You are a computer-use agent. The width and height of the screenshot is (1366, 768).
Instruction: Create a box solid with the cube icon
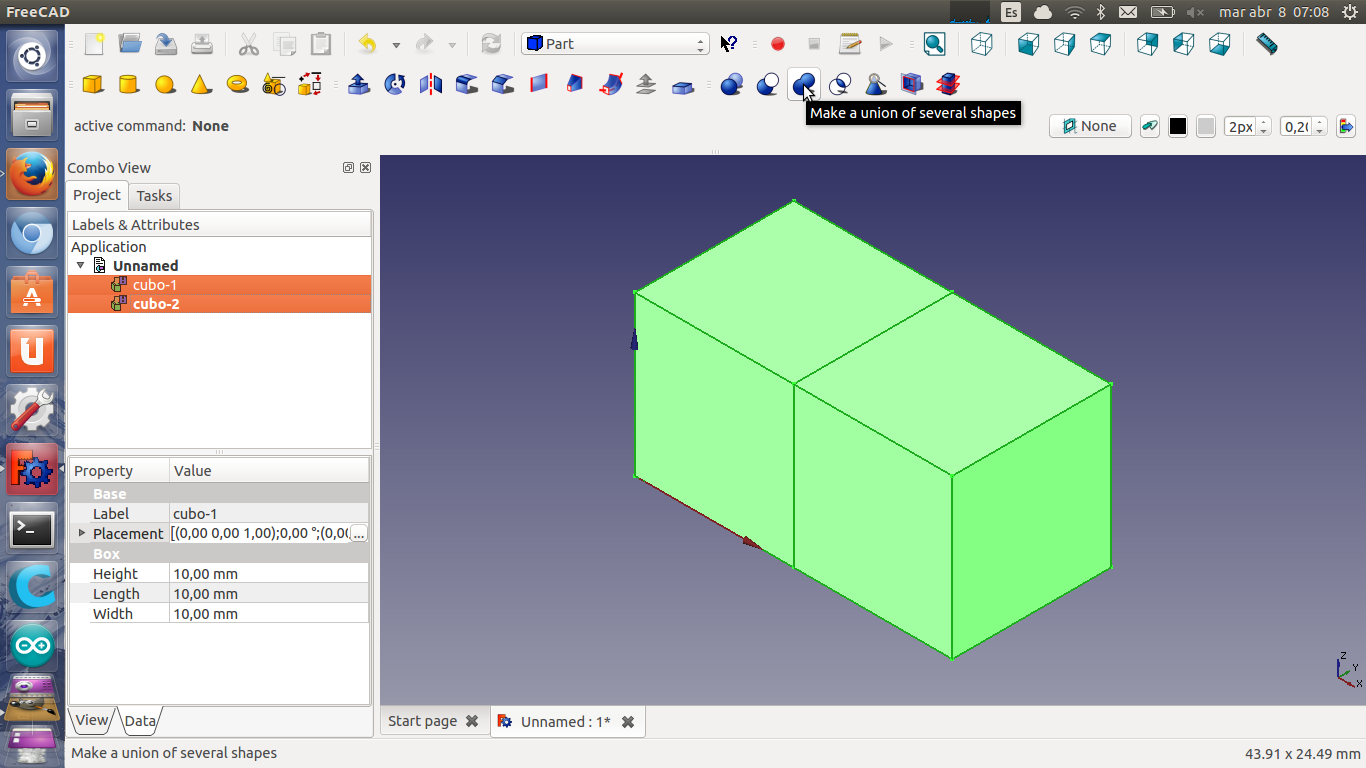93,85
